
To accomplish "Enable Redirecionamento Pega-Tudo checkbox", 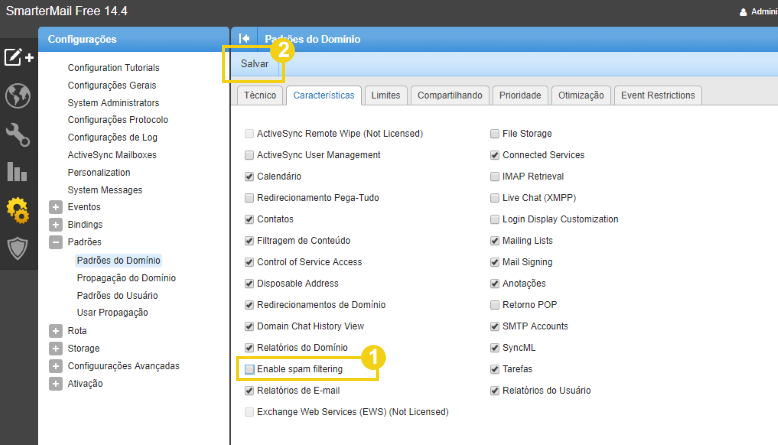I will click(250, 198).
